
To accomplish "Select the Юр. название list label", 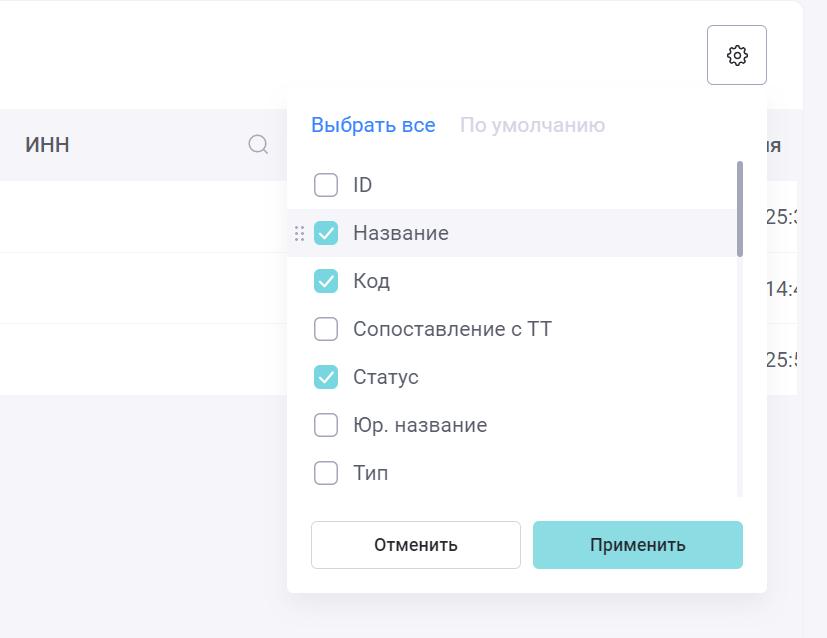I will 420,425.
